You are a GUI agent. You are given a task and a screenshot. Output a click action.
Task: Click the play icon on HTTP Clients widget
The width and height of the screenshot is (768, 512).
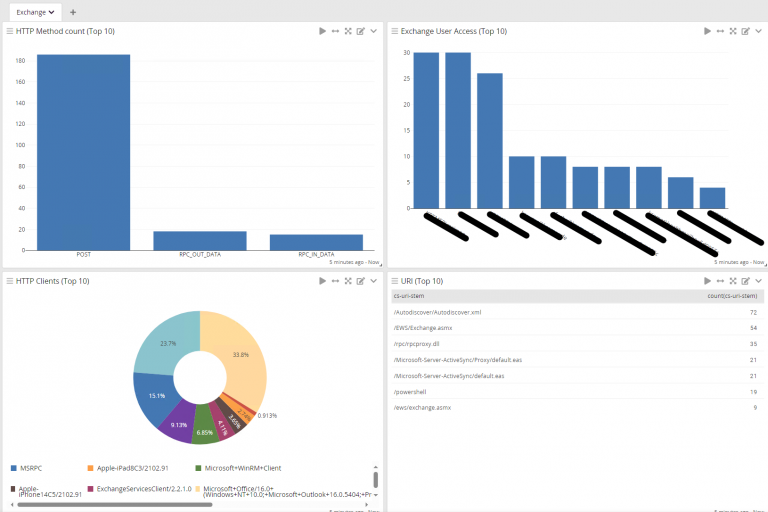(322, 281)
